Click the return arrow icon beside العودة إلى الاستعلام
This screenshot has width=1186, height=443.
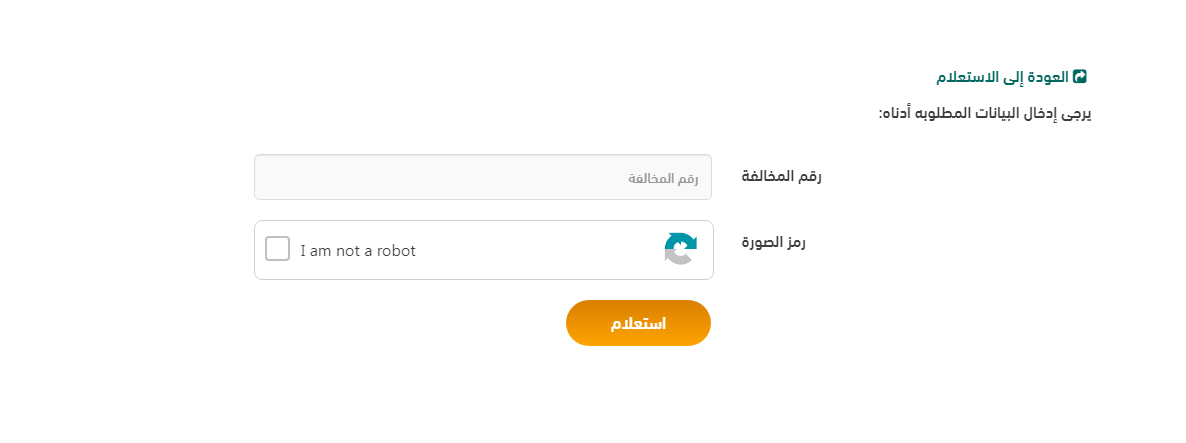point(1079,77)
